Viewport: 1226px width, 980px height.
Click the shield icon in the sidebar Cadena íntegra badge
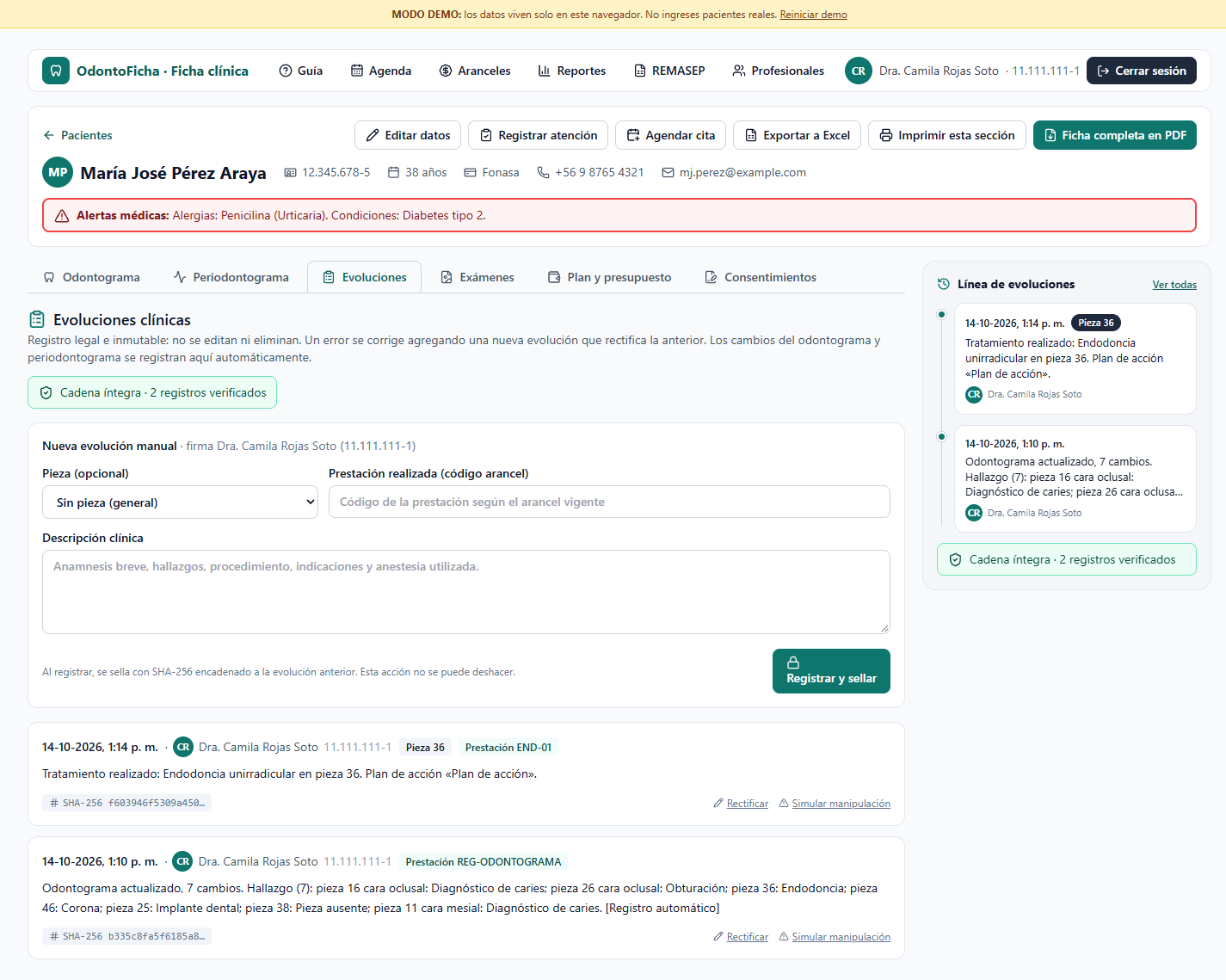point(955,559)
